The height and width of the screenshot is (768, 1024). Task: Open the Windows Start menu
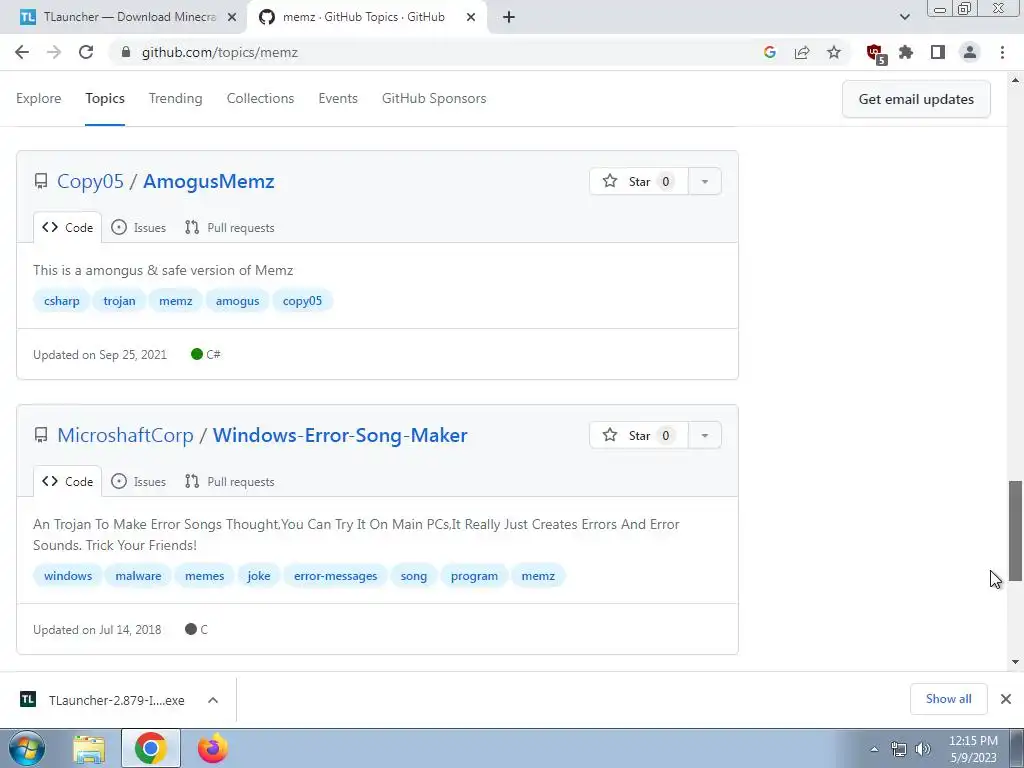click(x=26, y=748)
